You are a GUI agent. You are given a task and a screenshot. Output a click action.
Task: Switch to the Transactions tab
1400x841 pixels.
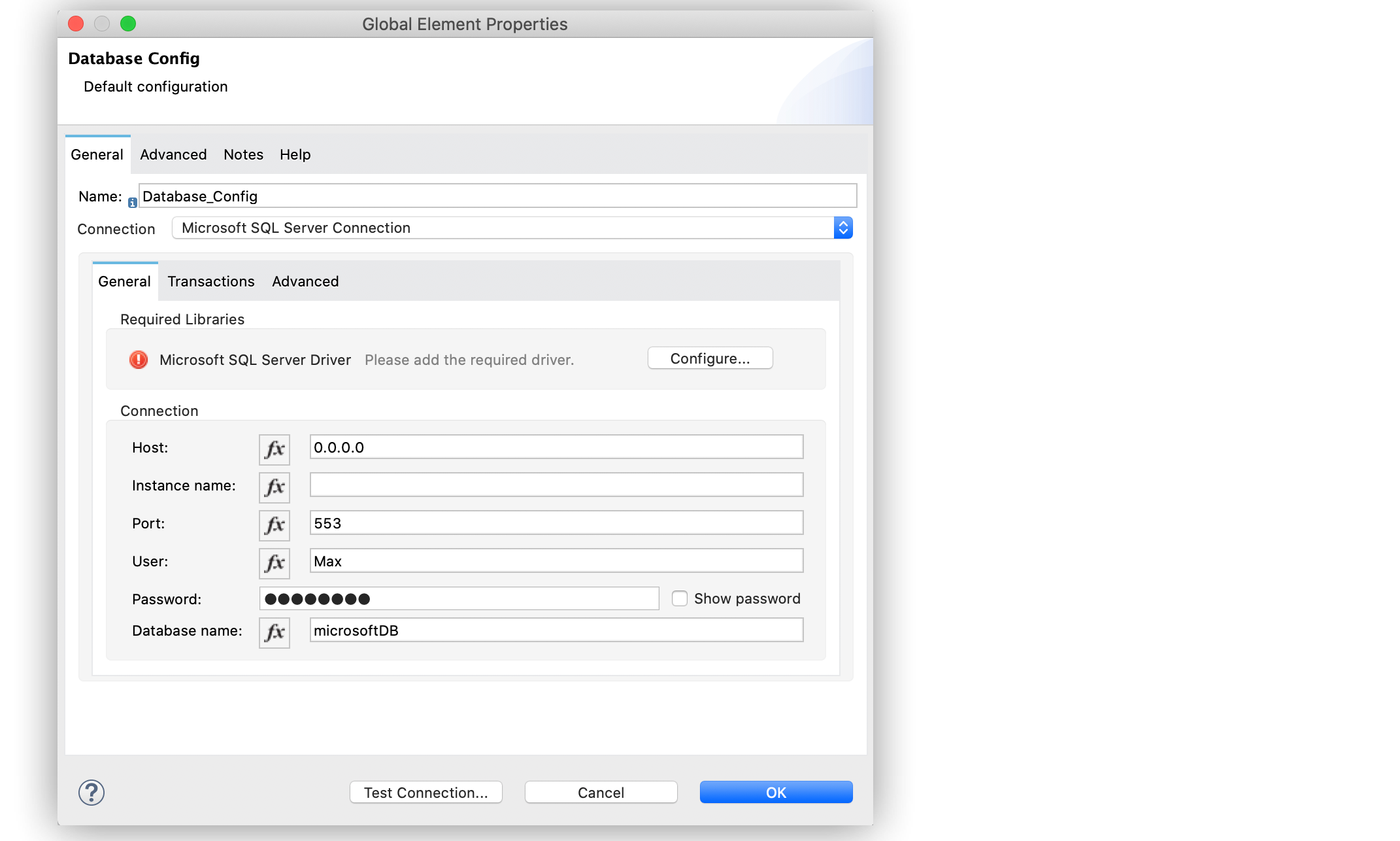211,281
